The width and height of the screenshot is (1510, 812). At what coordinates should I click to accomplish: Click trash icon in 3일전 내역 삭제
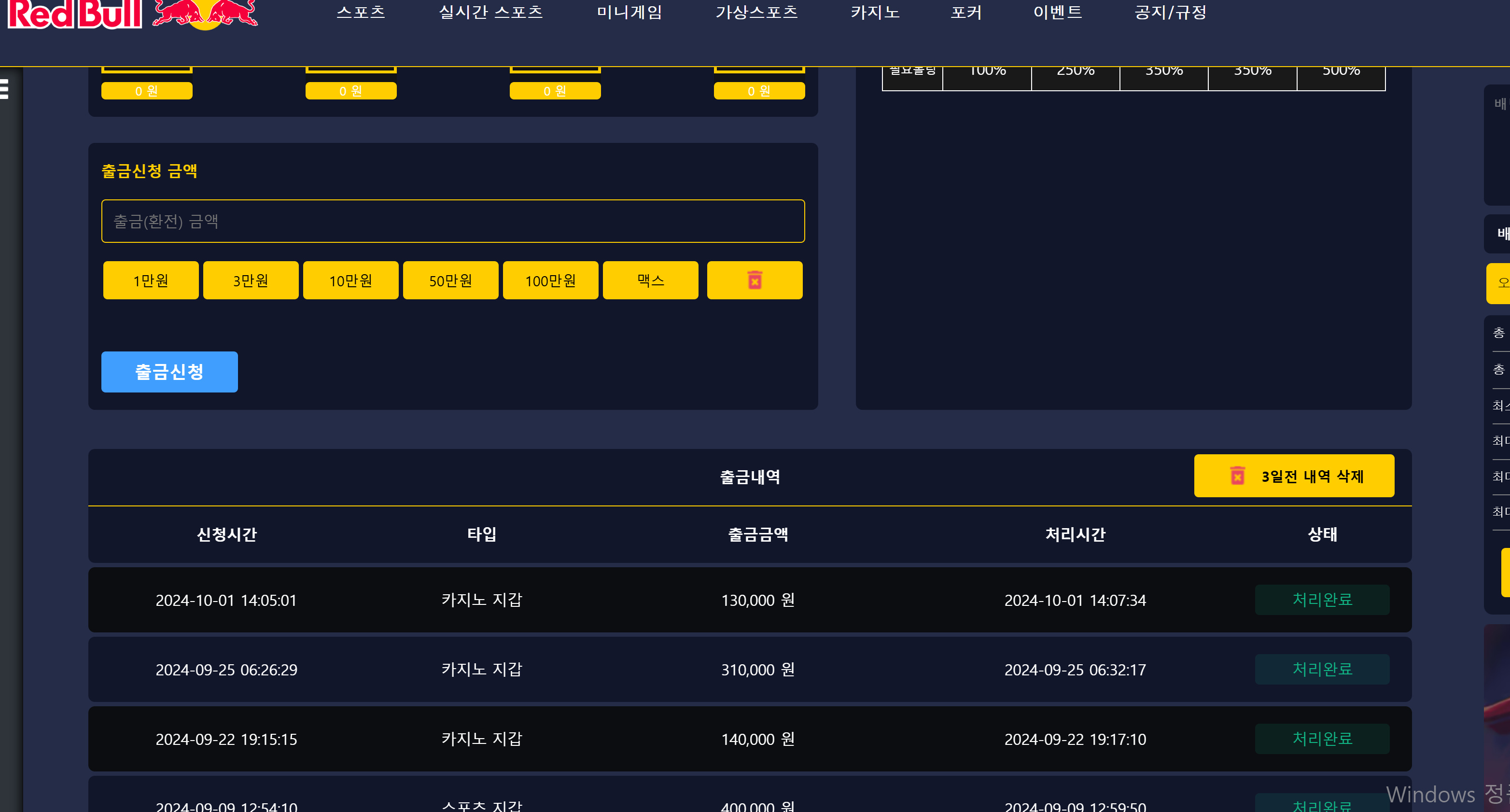point(1237,476)
